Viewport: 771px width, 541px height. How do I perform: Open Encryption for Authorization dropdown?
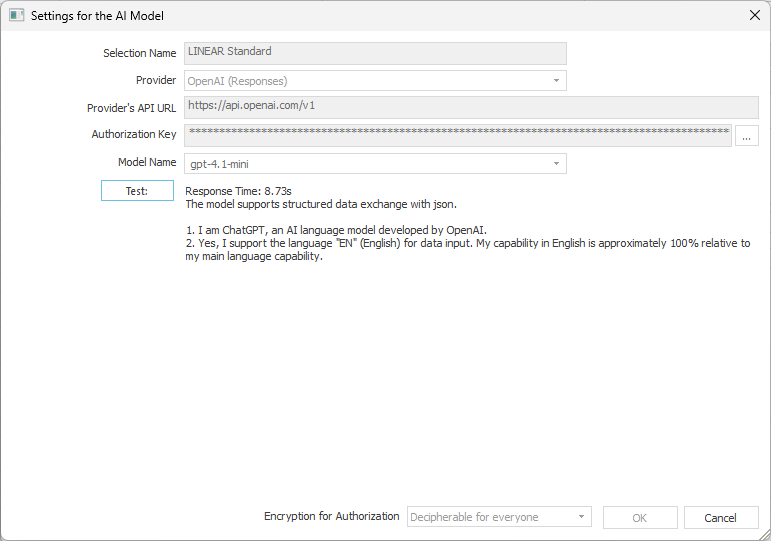point(499,517)
